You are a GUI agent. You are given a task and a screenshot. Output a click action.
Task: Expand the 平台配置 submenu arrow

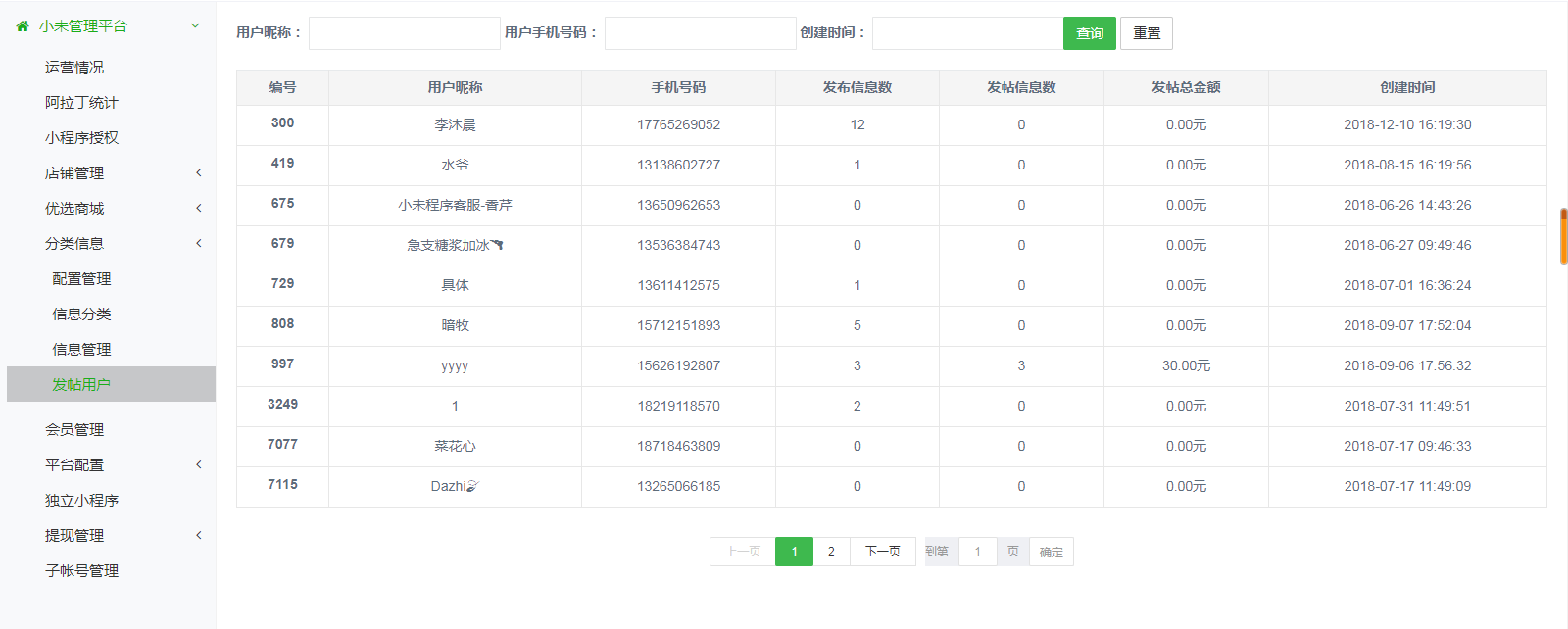[198, 465]
